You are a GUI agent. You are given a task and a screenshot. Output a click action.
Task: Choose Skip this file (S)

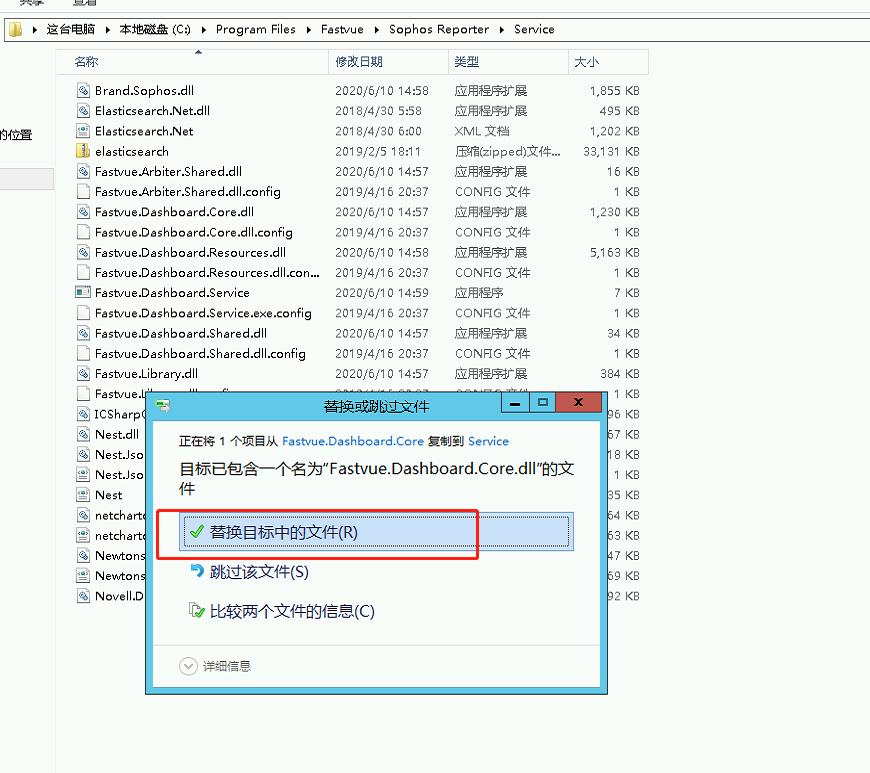(x=259, y=572)
